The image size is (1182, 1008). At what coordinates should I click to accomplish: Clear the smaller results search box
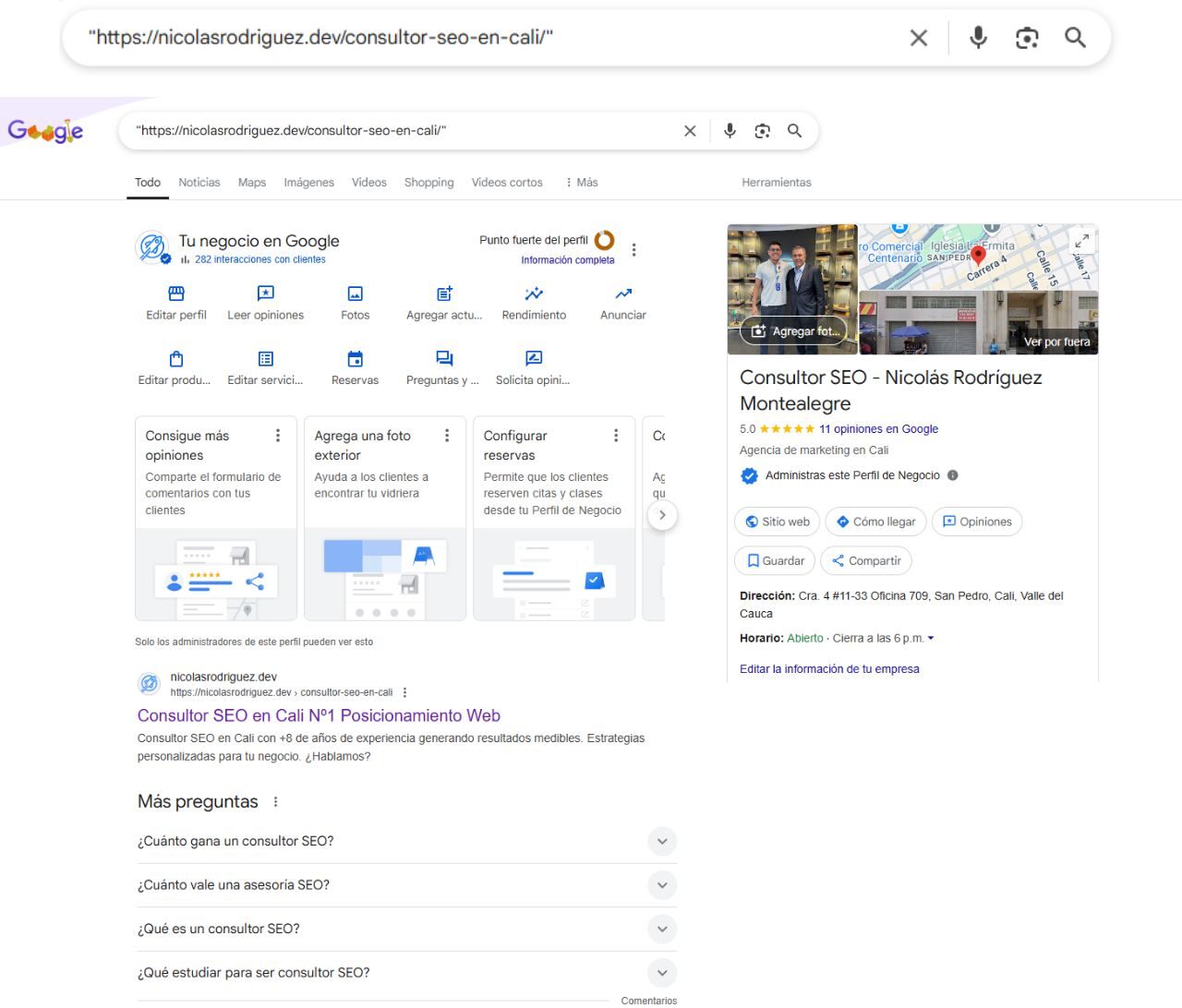(x=690, y=131)
